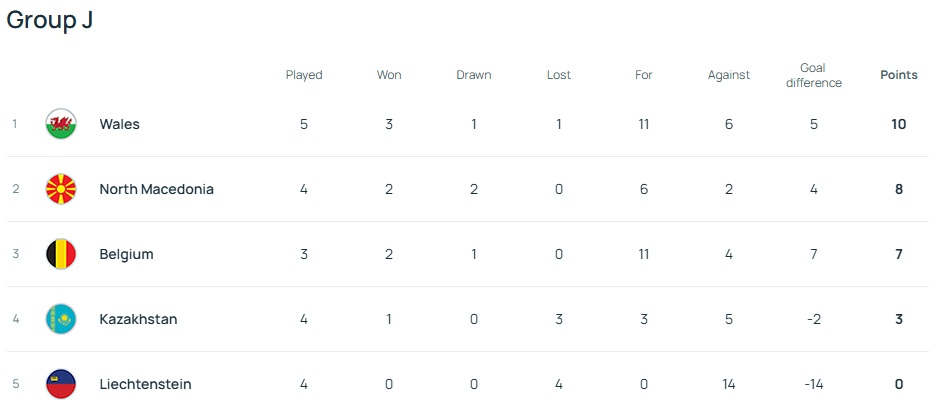The width and height of the screenshot is (929, 412).
Task: Select the Belgium team name
Action: [x=126, y=254]
